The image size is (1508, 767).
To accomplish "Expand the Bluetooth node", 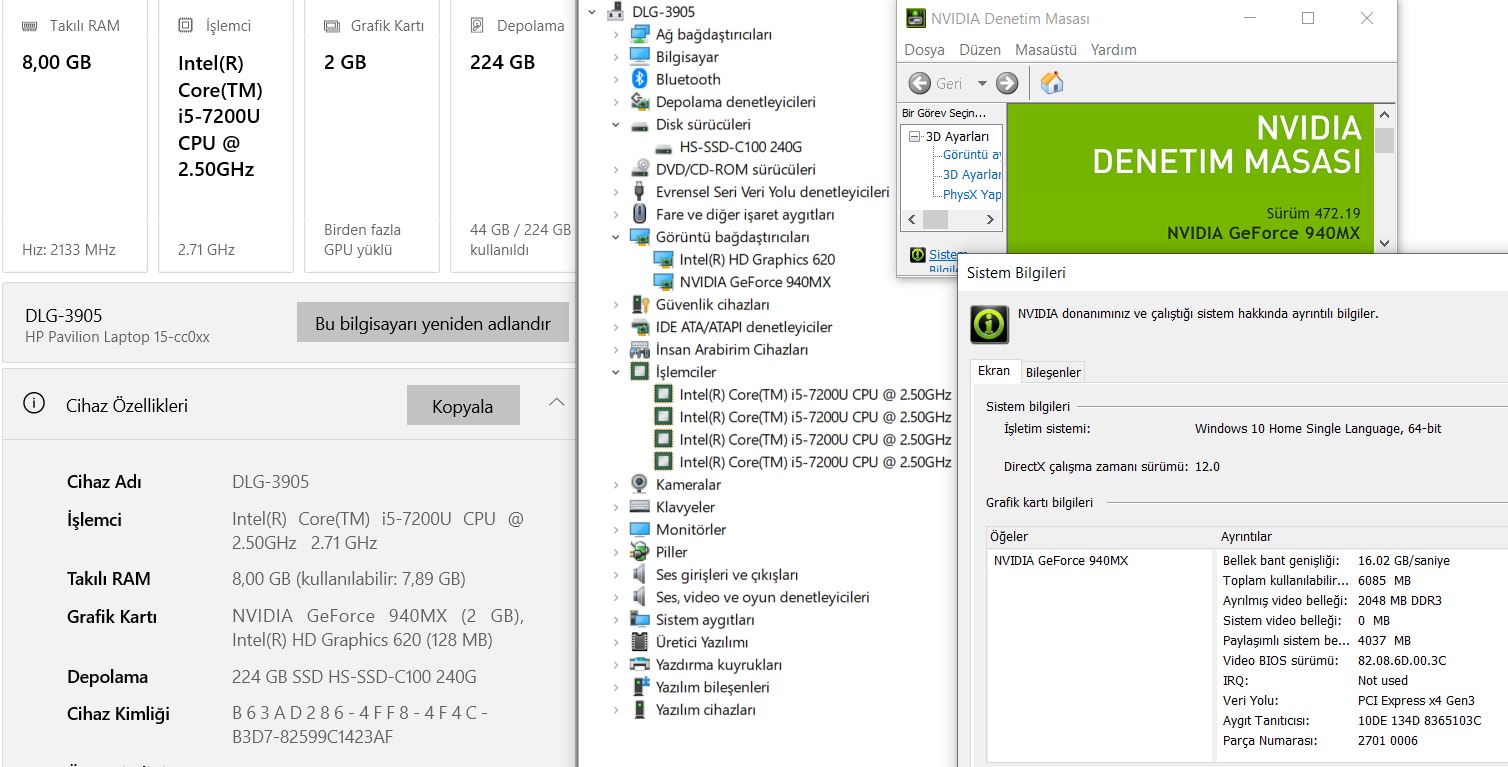I will click(x=616, y=79).
